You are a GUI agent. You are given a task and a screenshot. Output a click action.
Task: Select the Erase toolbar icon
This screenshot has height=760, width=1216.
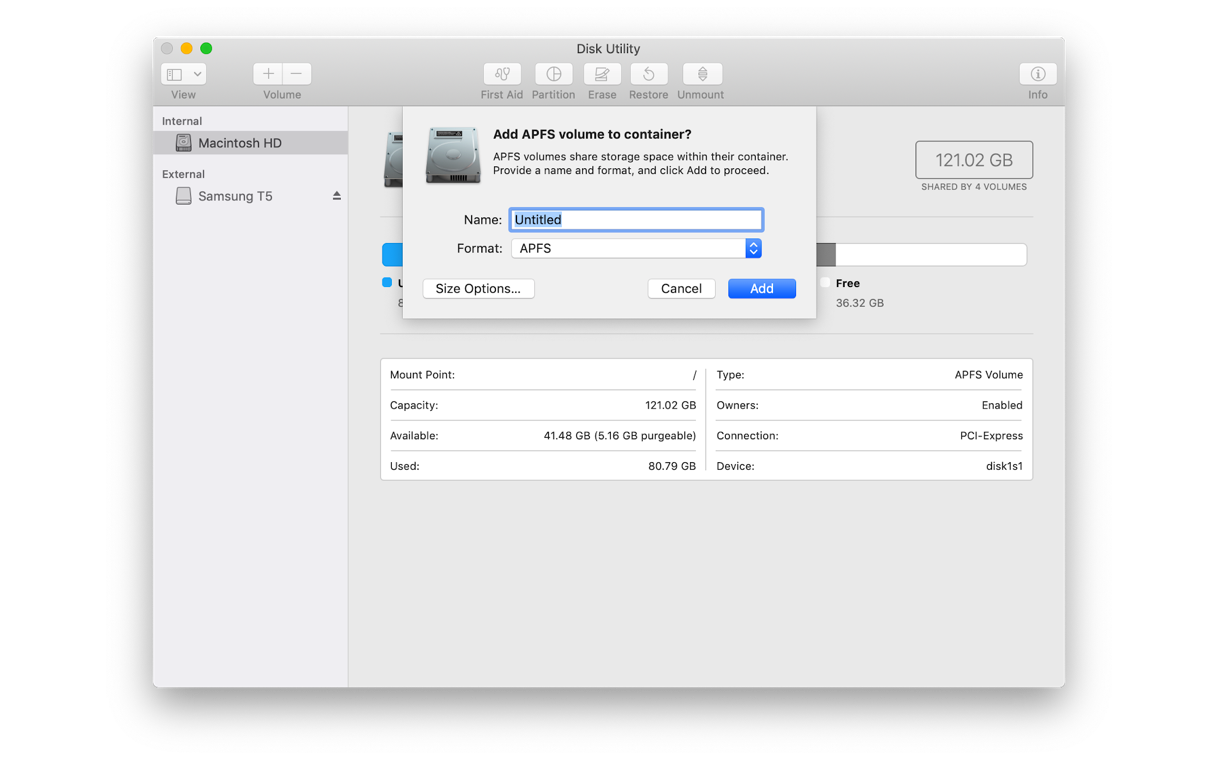602,74
